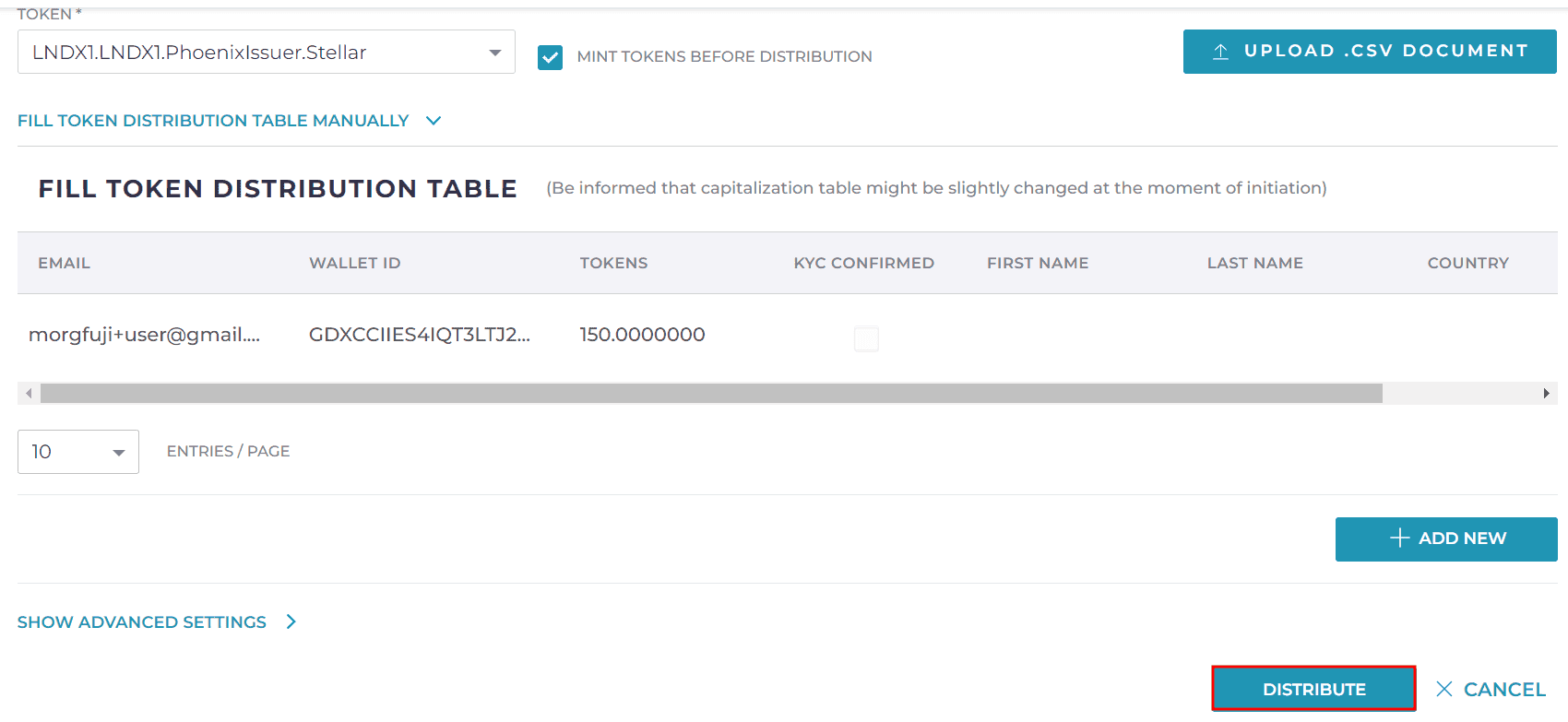Image resolution: width=1568 pixels, height=722 pixels.
Task: Uncheck Mint Tokens Before Distribution checkbox
Action: coord(550,57)
